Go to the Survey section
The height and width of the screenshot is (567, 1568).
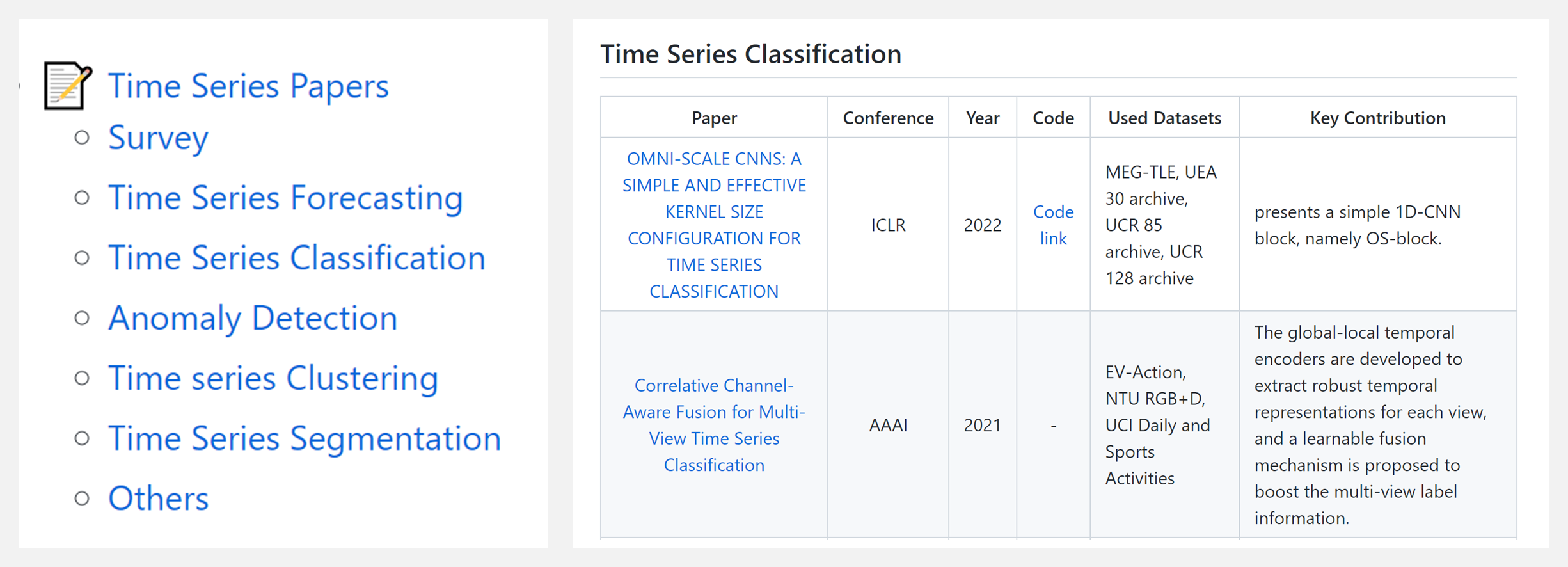158,138
